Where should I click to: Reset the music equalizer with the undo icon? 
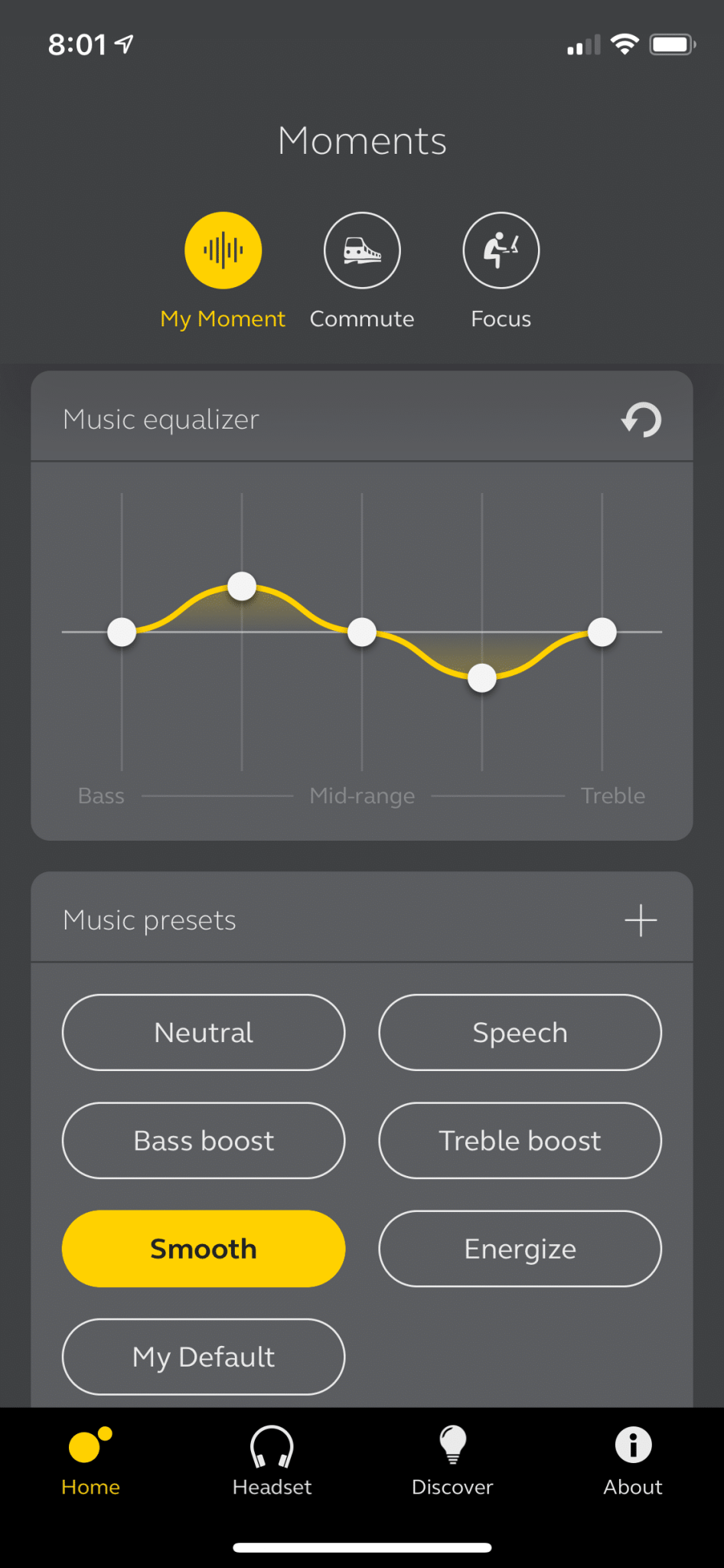tap(641, 420)
